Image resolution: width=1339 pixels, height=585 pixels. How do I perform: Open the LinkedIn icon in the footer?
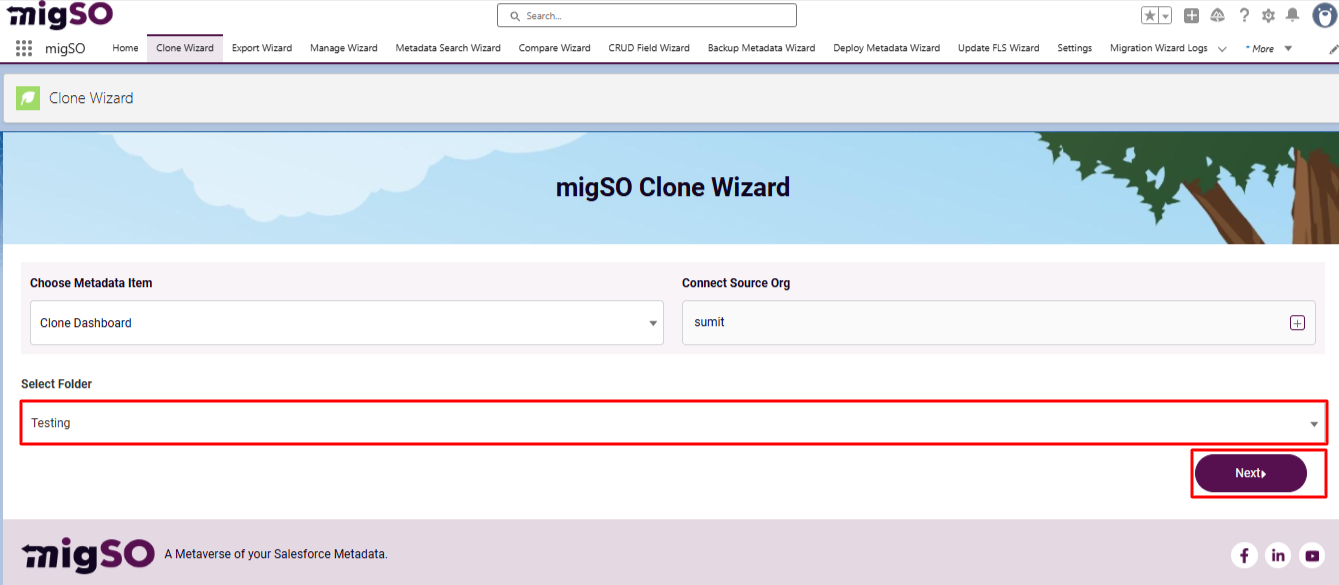[x=1278, y=555]
